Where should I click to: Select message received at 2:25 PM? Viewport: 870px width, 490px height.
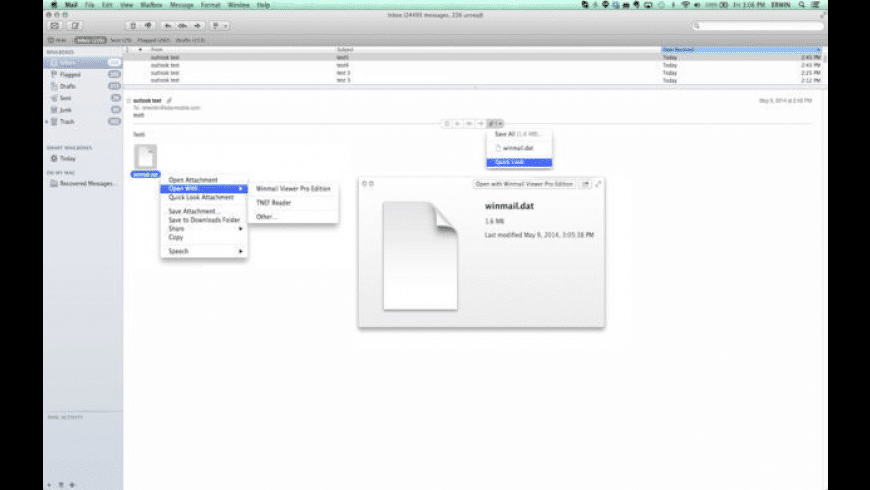pyautogui.click(x=473, y=73)
